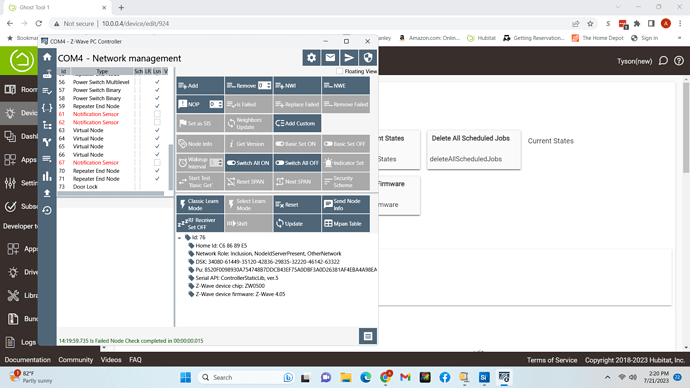Click the send arrow icon in Z-Wave header
690x388 pixels.
pyautogui.click(x=349, y=58)
